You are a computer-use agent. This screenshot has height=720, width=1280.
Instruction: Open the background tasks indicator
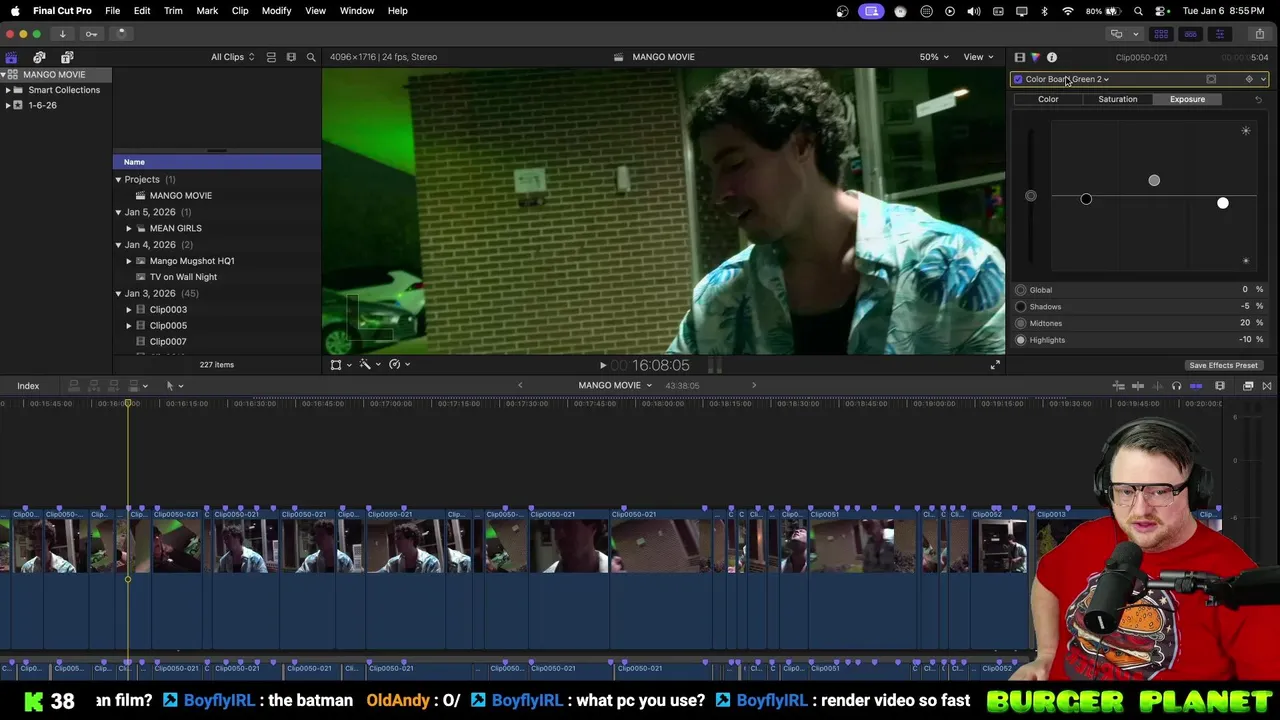point(121,33)
